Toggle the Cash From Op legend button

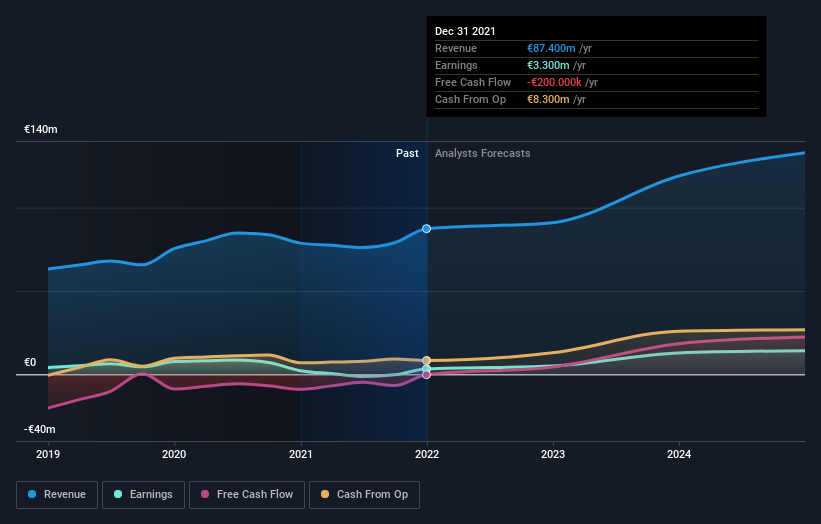pos(364,495)
